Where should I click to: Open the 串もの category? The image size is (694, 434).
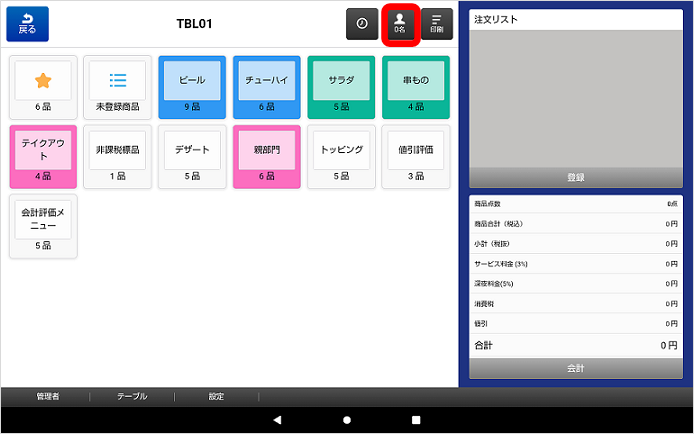[416, 85]
